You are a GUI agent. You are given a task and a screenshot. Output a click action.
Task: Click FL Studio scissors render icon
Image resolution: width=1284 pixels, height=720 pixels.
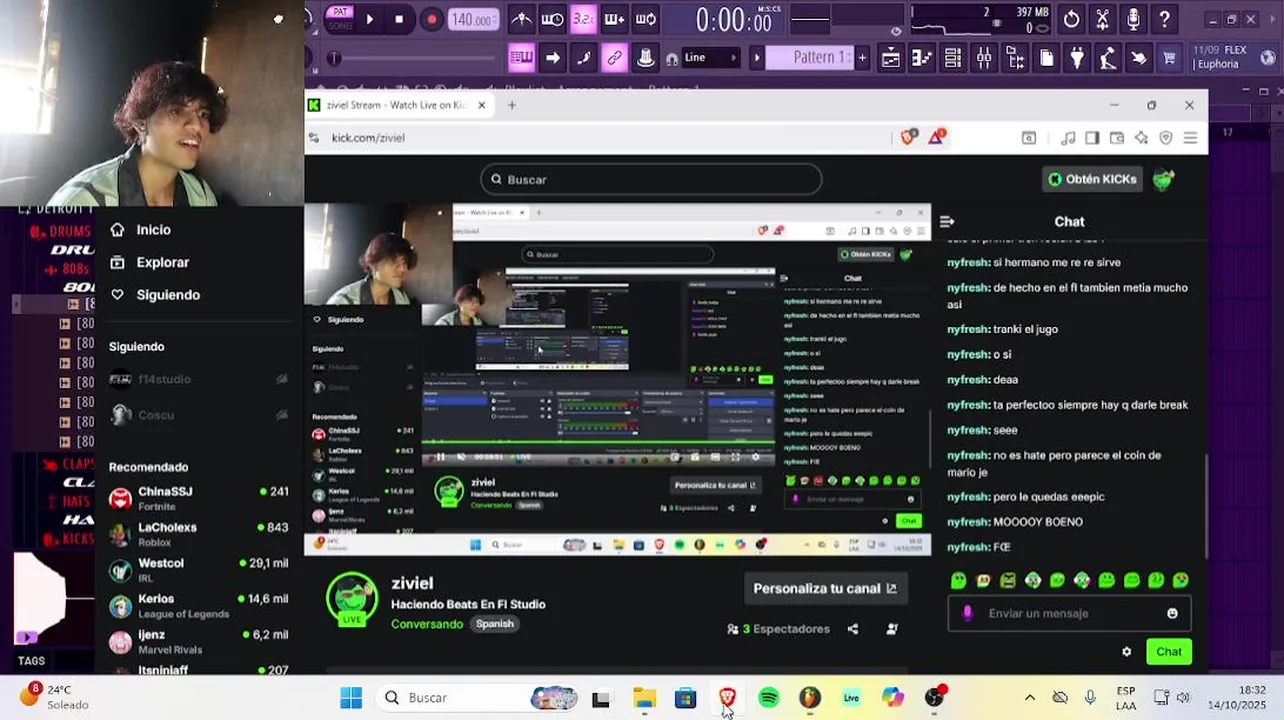pos(1102,19)
